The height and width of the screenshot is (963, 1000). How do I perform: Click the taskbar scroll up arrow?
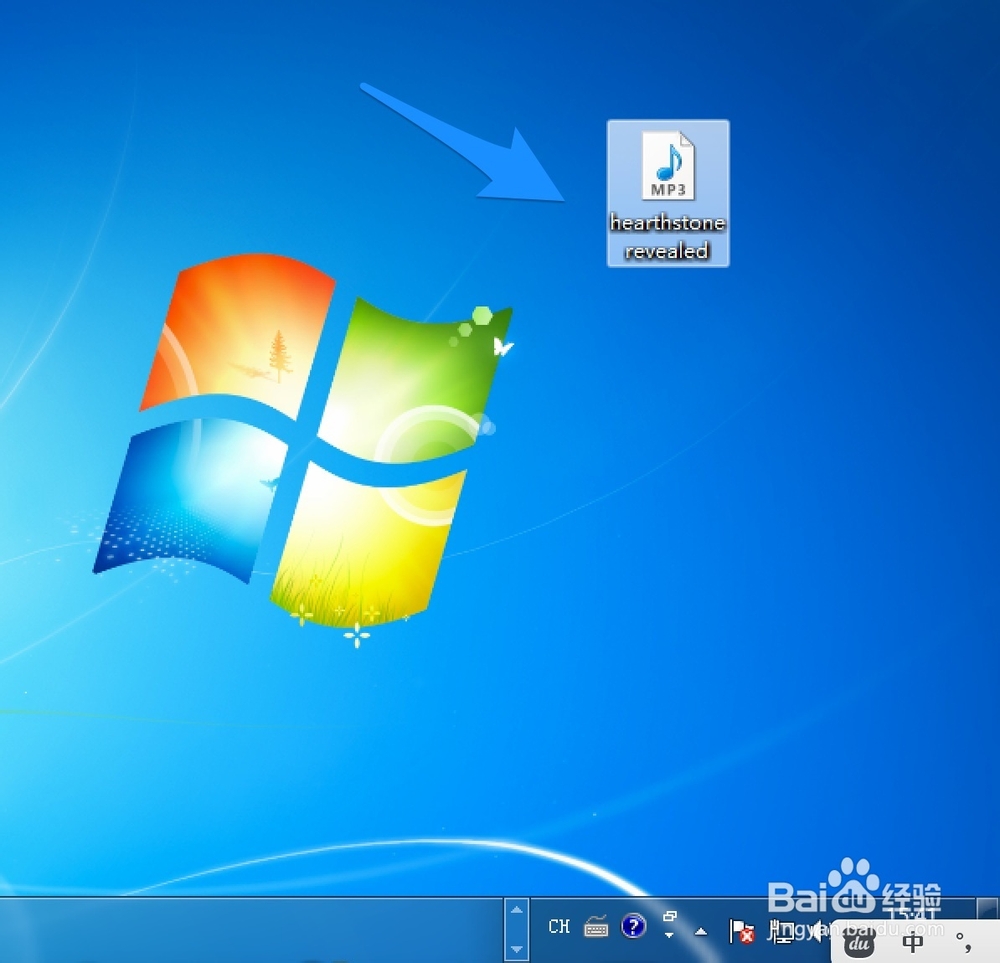tap(517, 910)
